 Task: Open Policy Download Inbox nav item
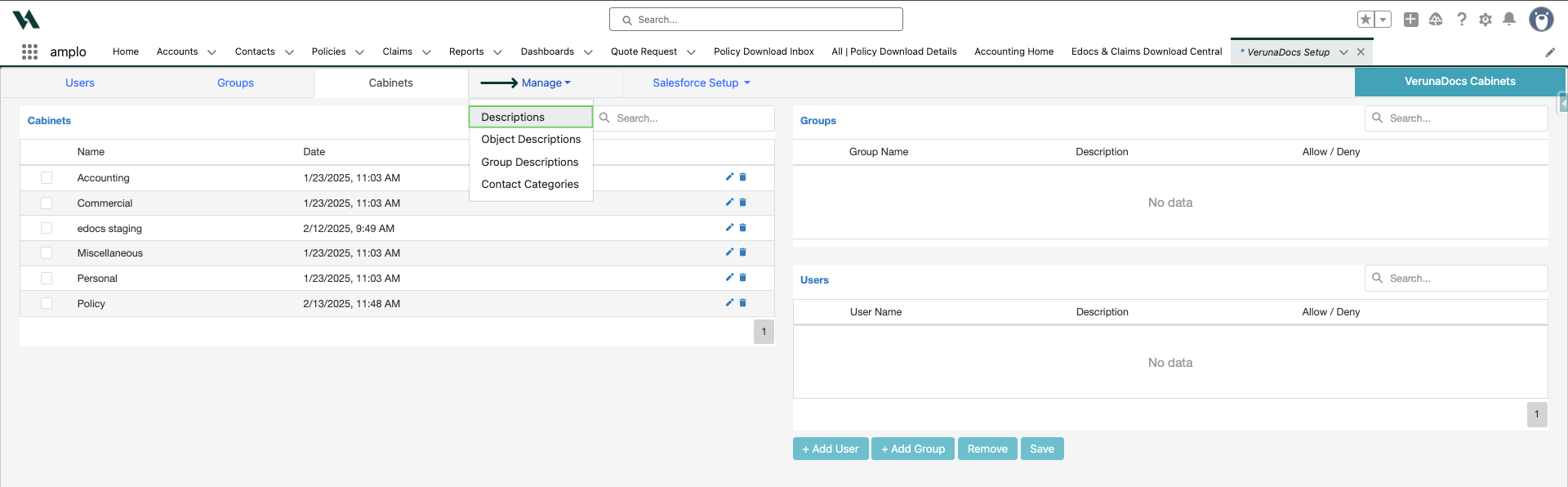tap(764, 51)
